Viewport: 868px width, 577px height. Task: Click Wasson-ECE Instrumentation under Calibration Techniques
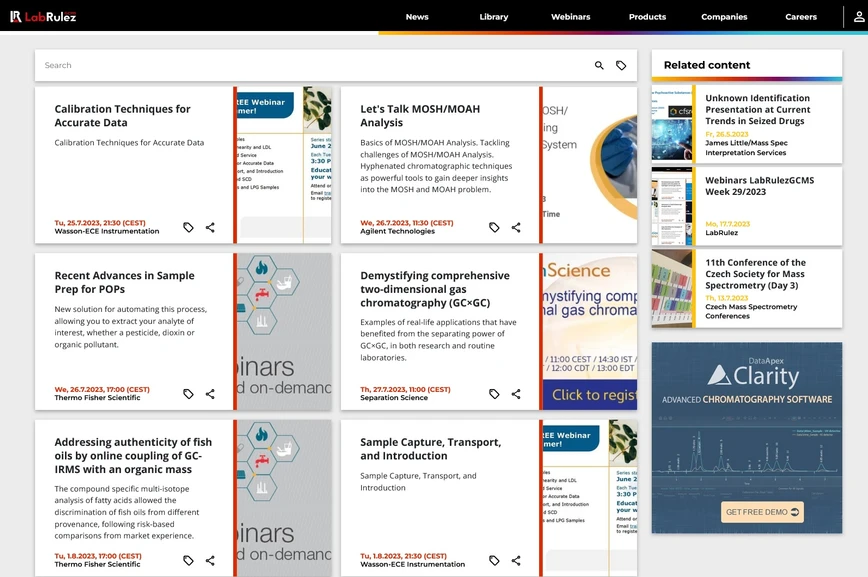107,231
